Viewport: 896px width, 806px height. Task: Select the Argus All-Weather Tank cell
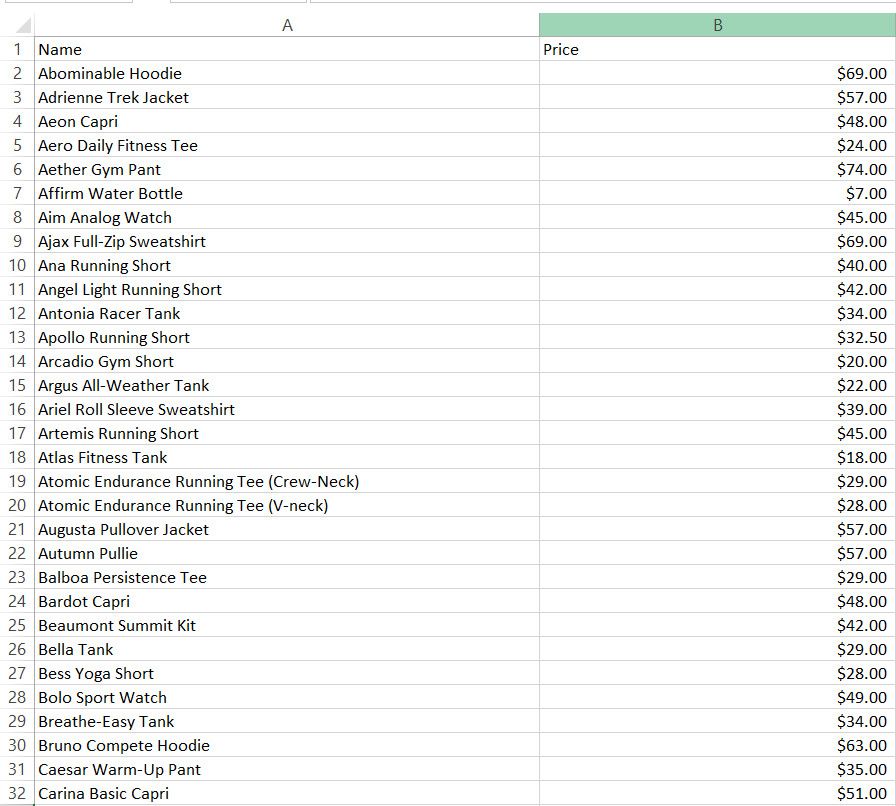[x=287, y=385]
